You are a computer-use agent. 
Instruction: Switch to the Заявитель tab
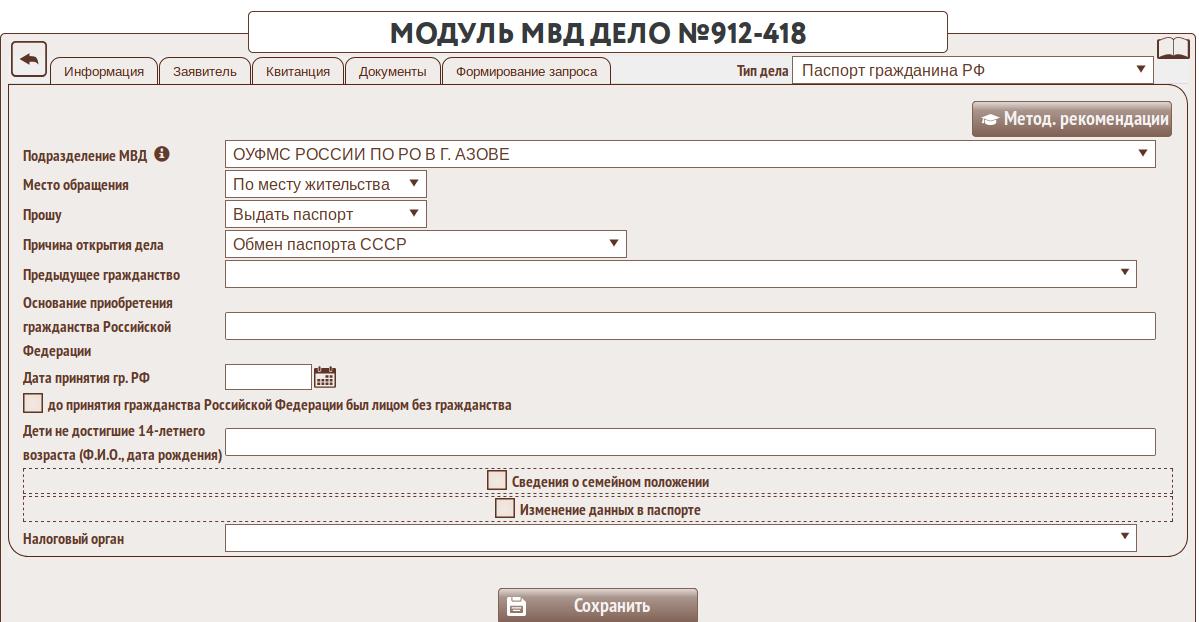coord(204,71)
